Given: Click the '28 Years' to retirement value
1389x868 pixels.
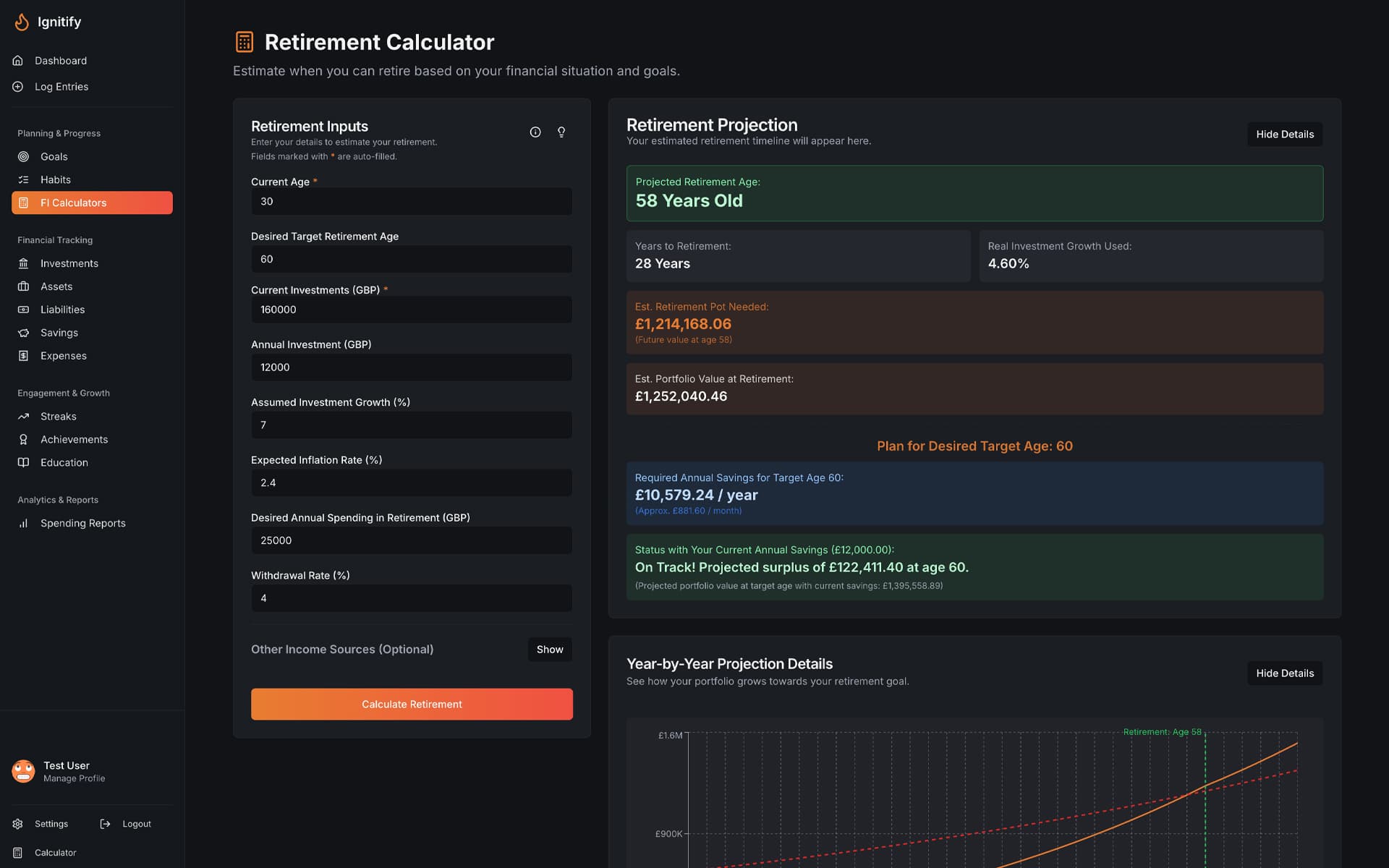Looking at the screenshot, I should pyautogui.click(x=662, y=264).
